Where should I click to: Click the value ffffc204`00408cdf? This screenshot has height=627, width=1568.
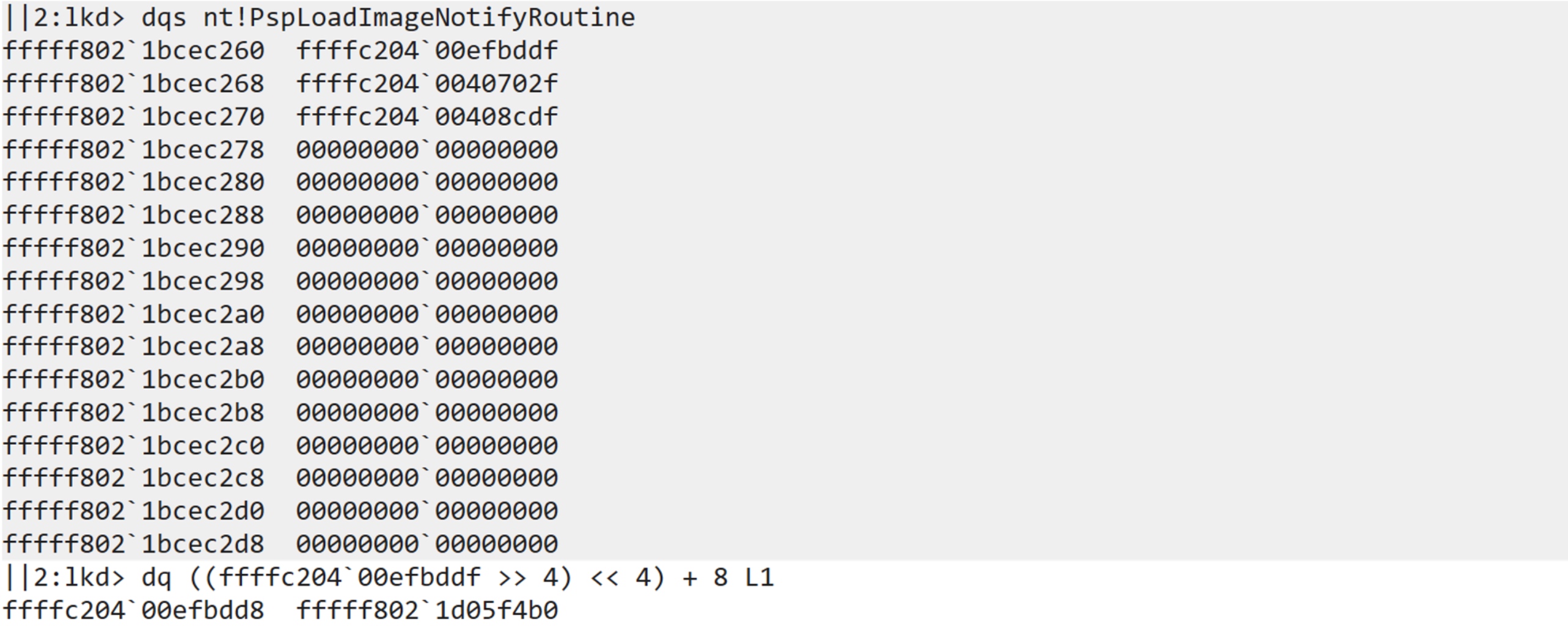(427, 117)
